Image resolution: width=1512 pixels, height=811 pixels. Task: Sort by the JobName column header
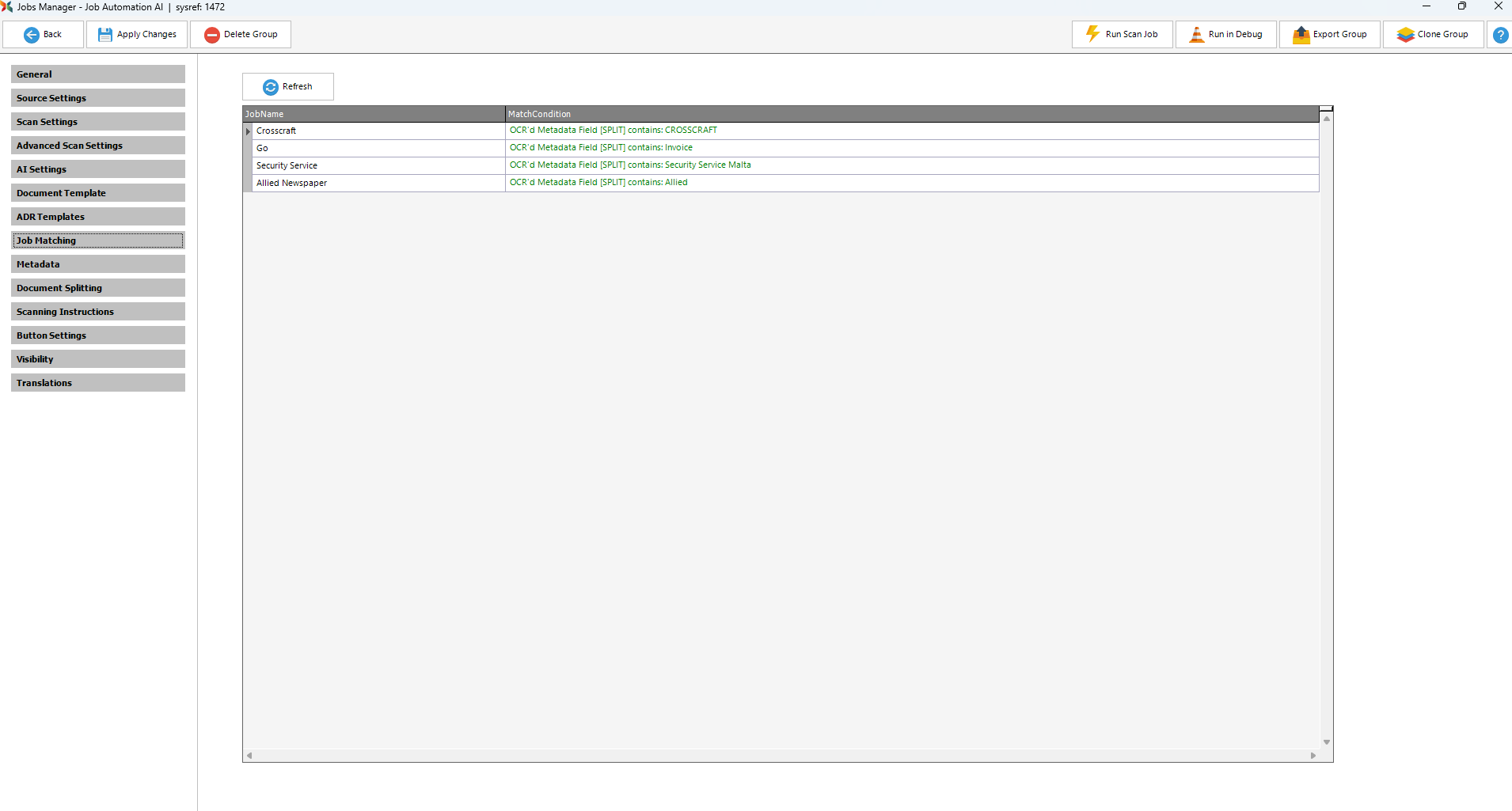[x=374, y=114]
